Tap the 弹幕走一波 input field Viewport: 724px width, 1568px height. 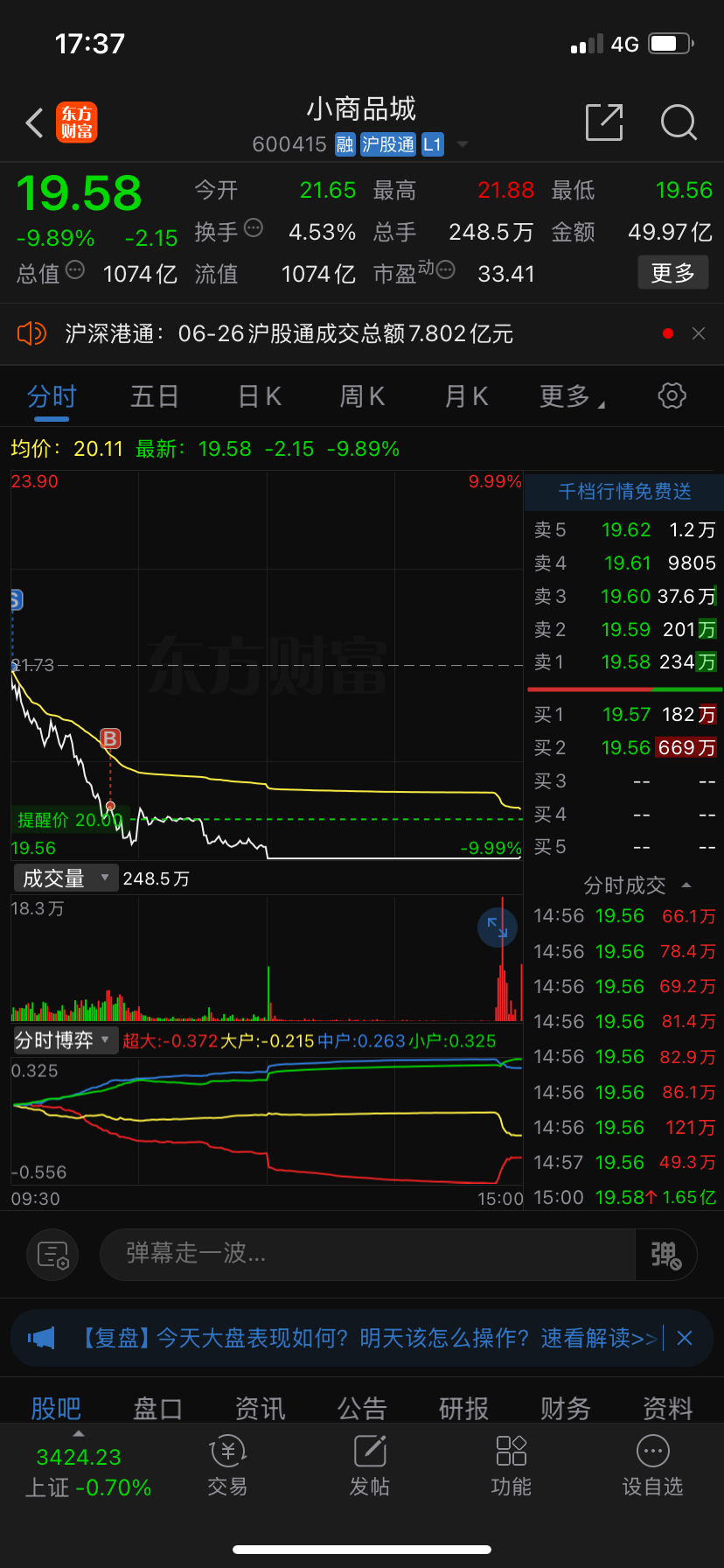click(x=368, y=1255)
